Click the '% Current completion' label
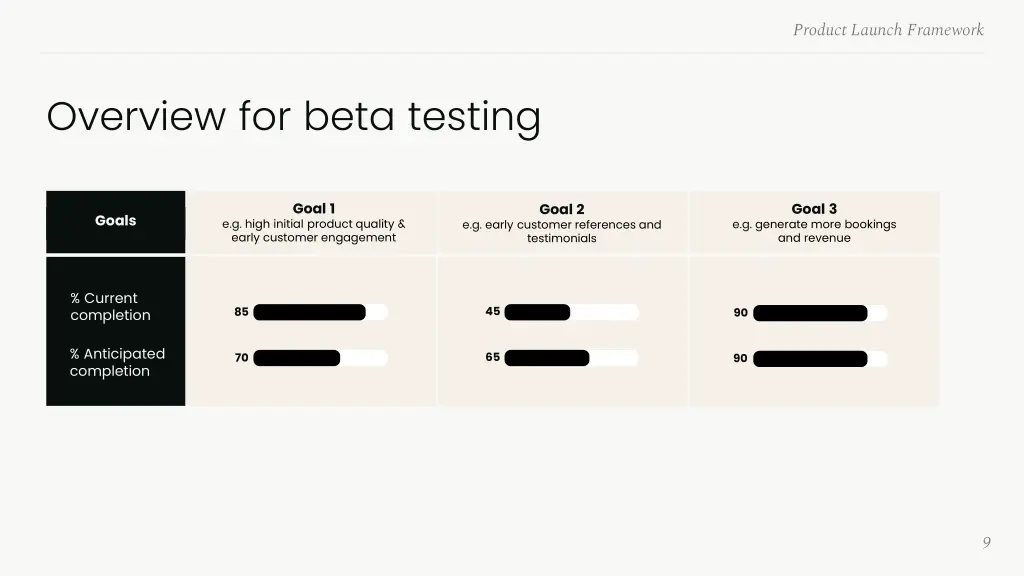This screenshot has height=576, width=1024. (110, 306)
